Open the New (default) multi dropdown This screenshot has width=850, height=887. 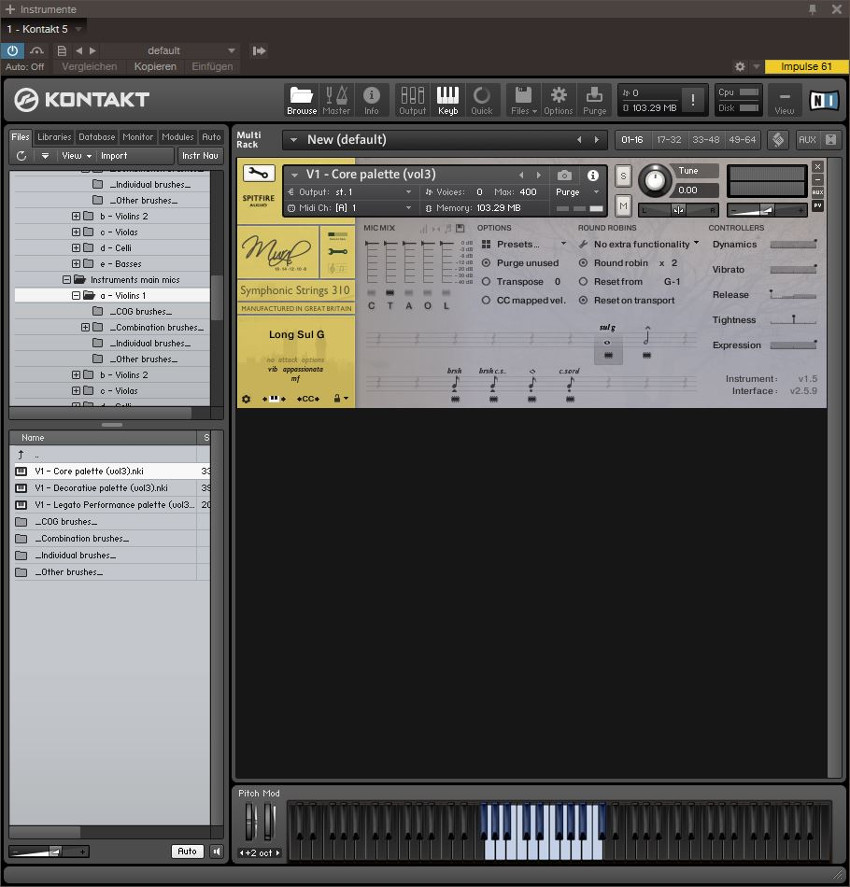[x=444, y=140]
